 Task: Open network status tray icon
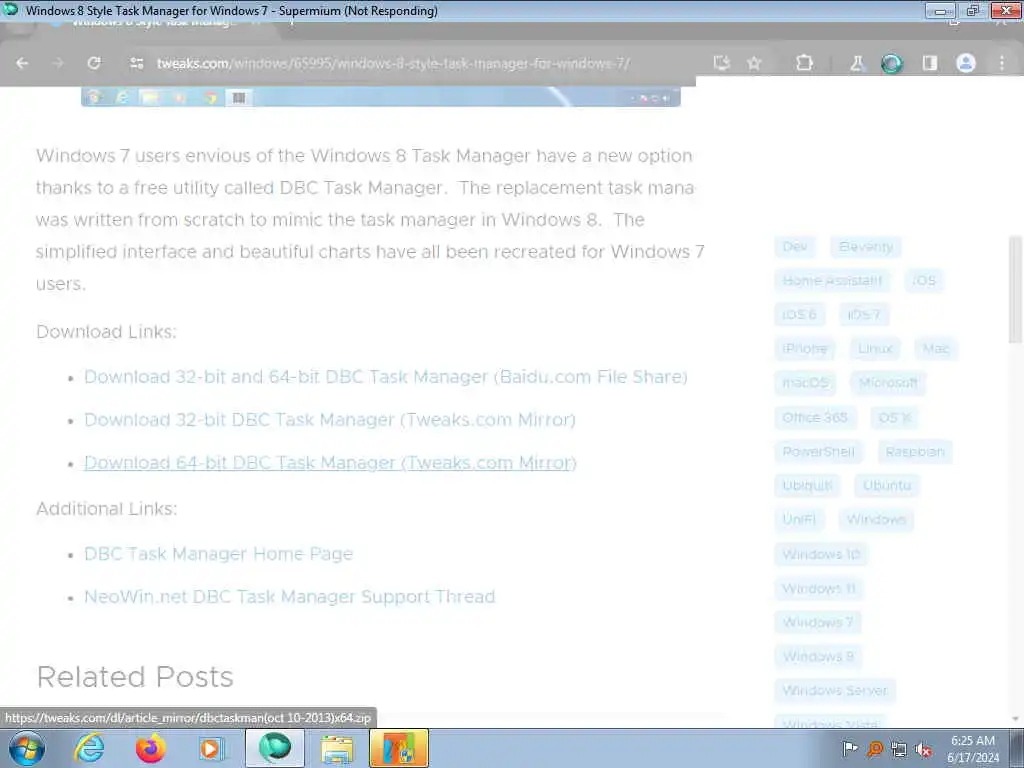tap(899, 749)
